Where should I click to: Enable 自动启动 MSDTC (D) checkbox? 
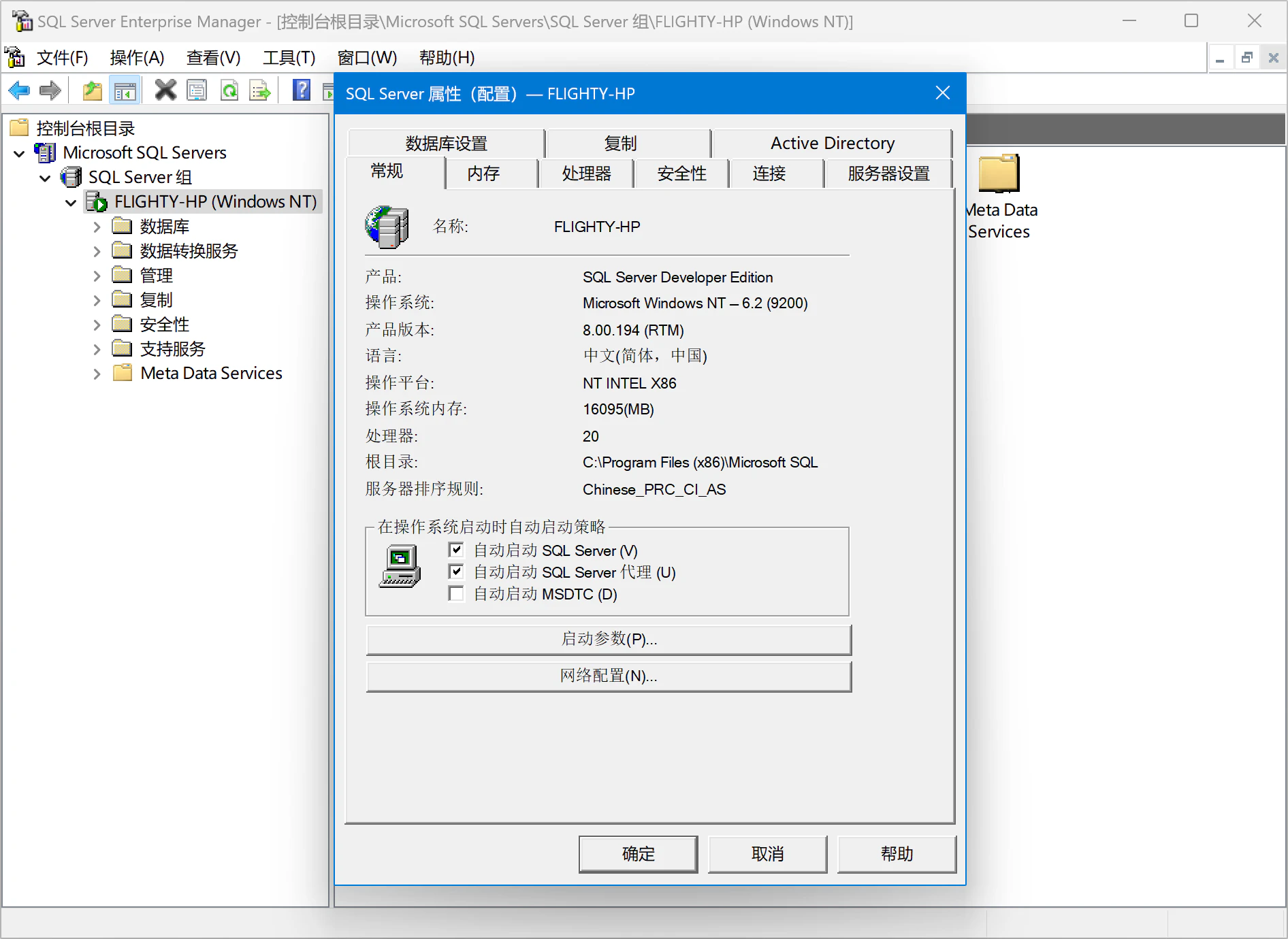[456, 593]
